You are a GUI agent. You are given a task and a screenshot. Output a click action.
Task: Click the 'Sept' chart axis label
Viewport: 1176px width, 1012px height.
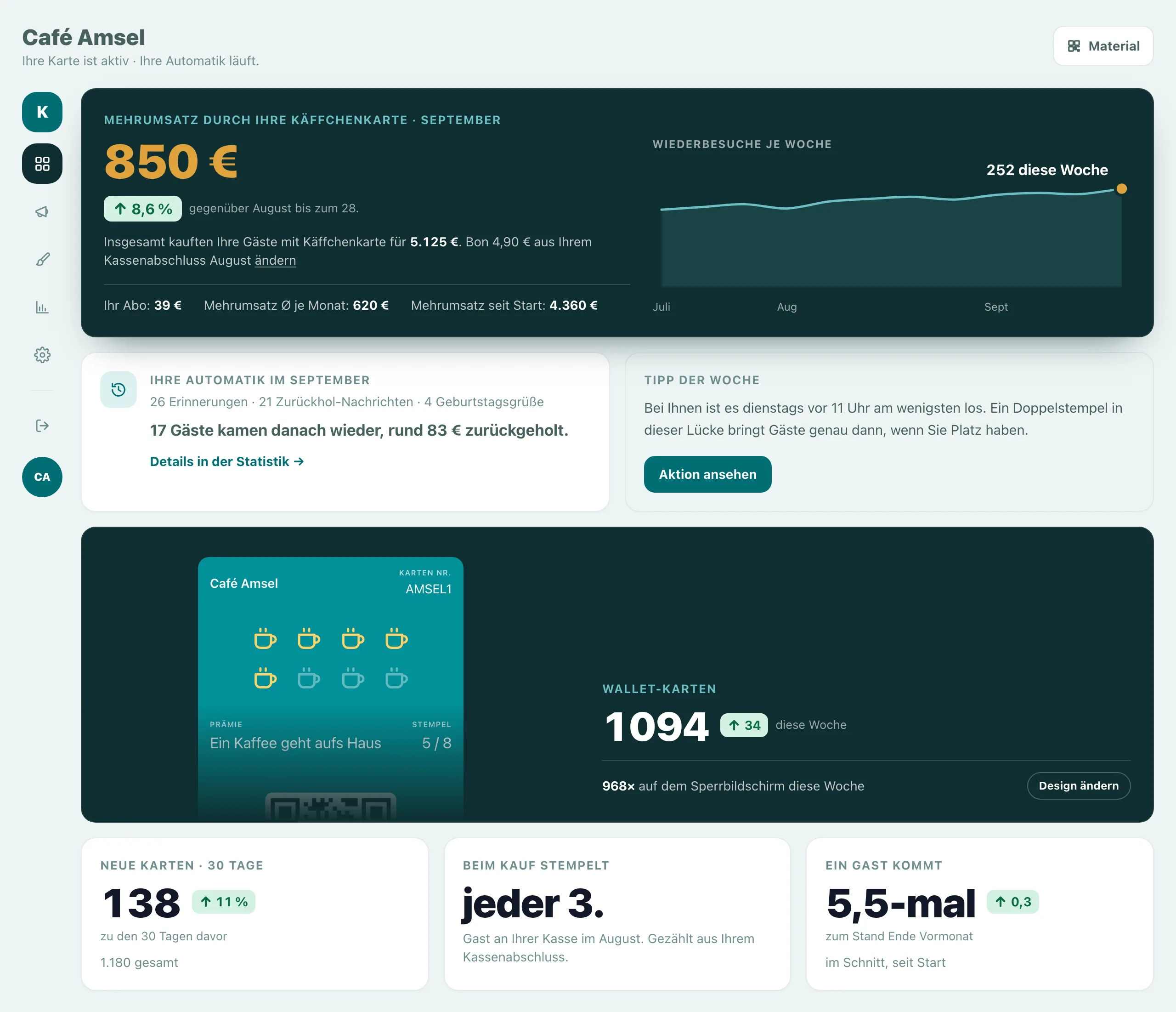pyautogui.click(x=996, y=307)
